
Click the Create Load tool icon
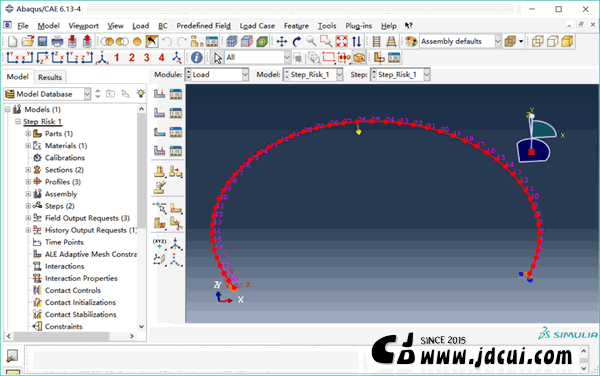tap(160, 94)
